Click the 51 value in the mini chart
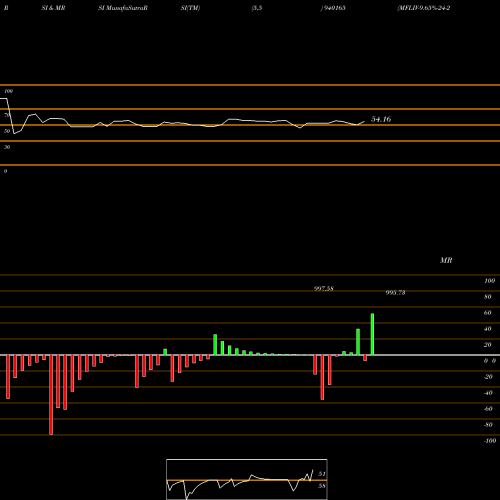 coord(322,474)
